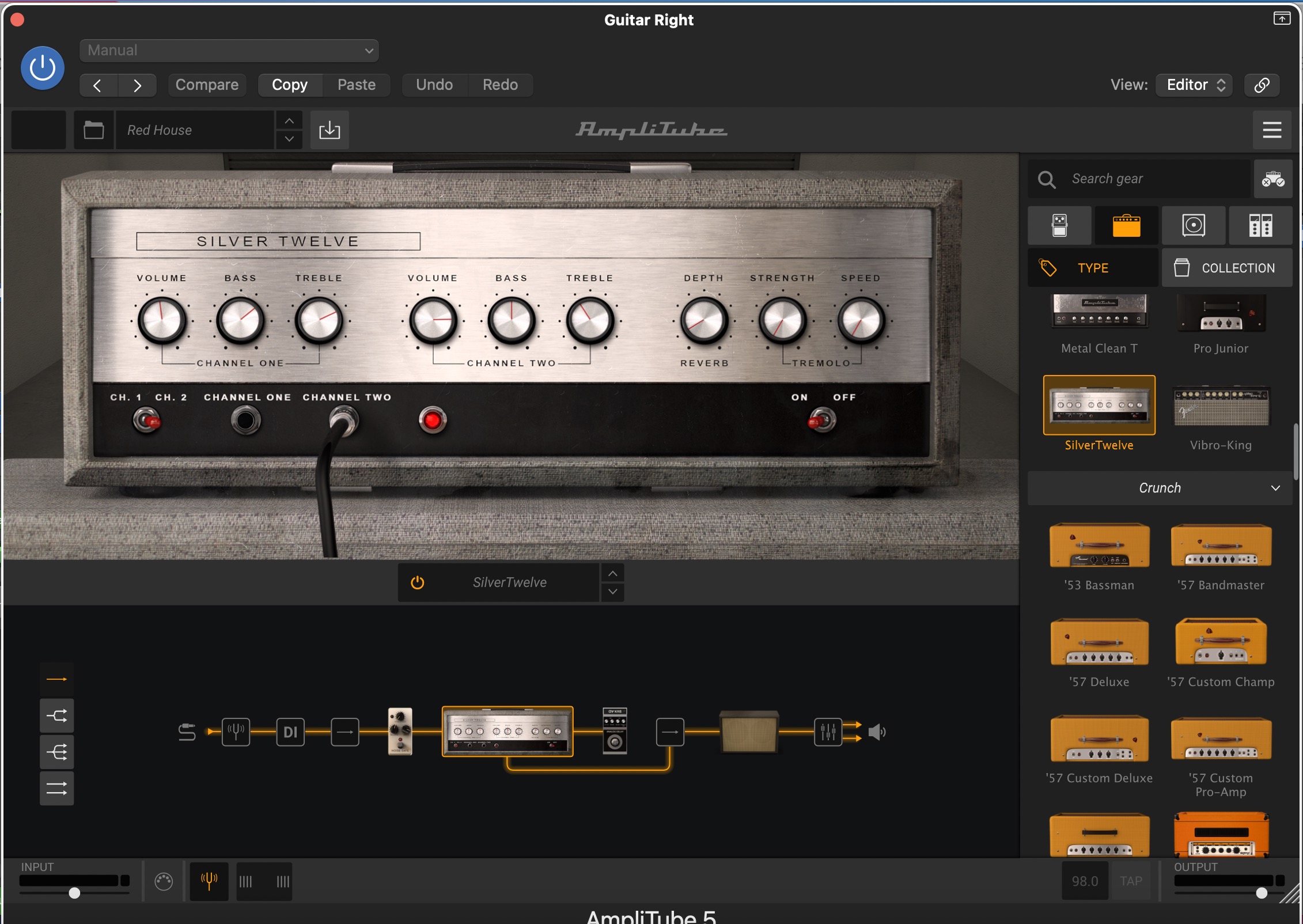
Task: Select the '57 Custom Deluxe amp
Action: (x=1099, y=749)
